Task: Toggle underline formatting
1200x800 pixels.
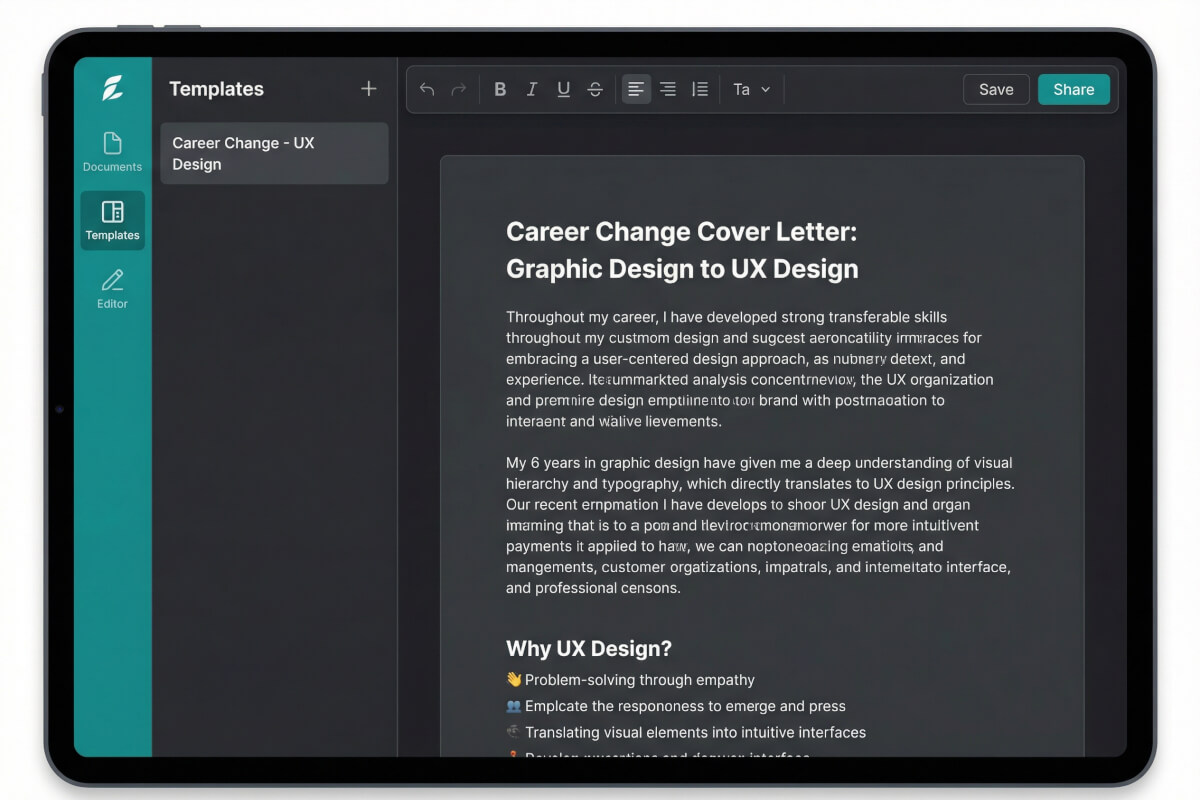Action: (x=564, y=89)
